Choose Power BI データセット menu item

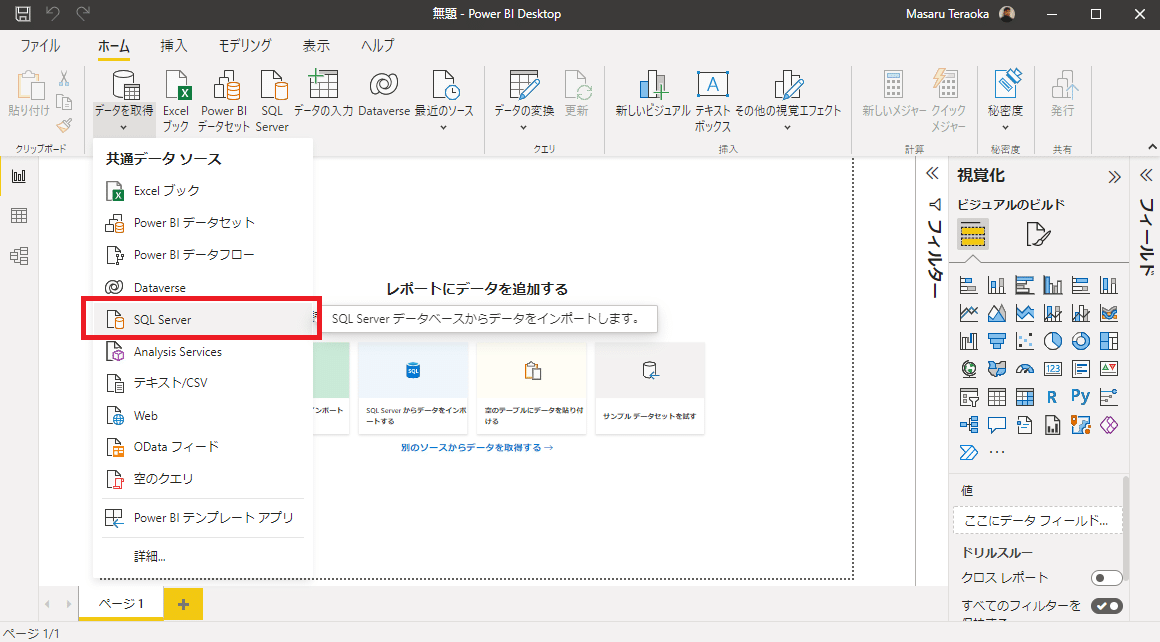203,223
